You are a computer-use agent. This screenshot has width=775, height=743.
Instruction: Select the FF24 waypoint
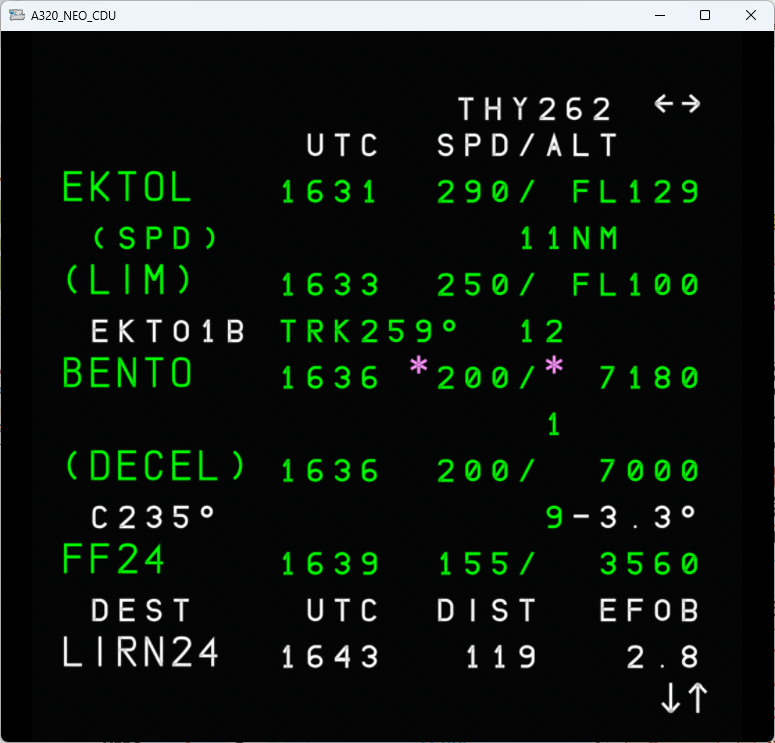pyautogui.click(x=113, y=559)
